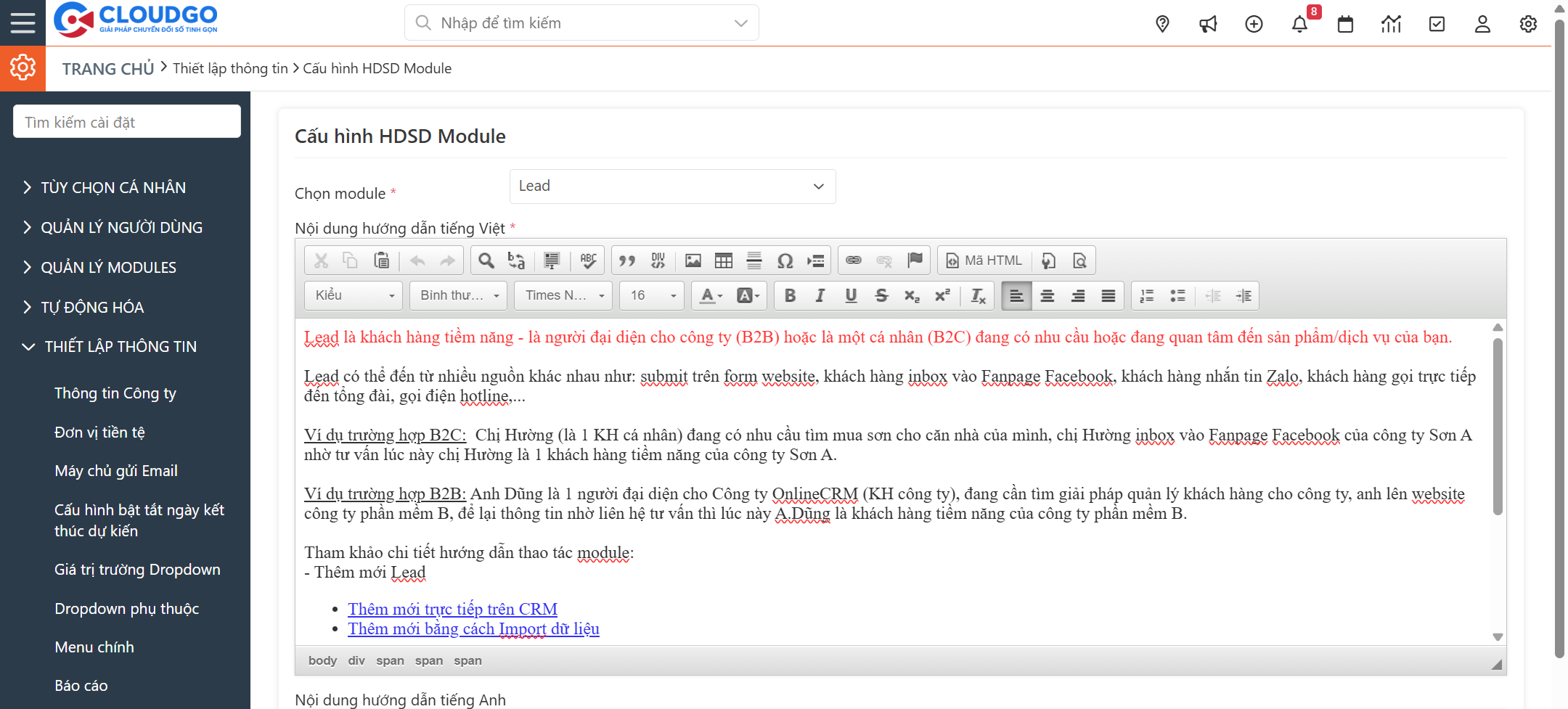This screenshot has width=1568, height=709.
Task: Toggle underline formatting
Action: [x=850, y=295]
